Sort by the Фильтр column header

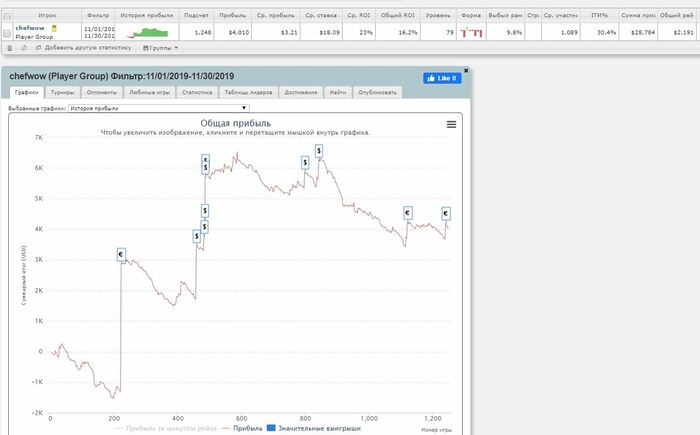point(98,15)
